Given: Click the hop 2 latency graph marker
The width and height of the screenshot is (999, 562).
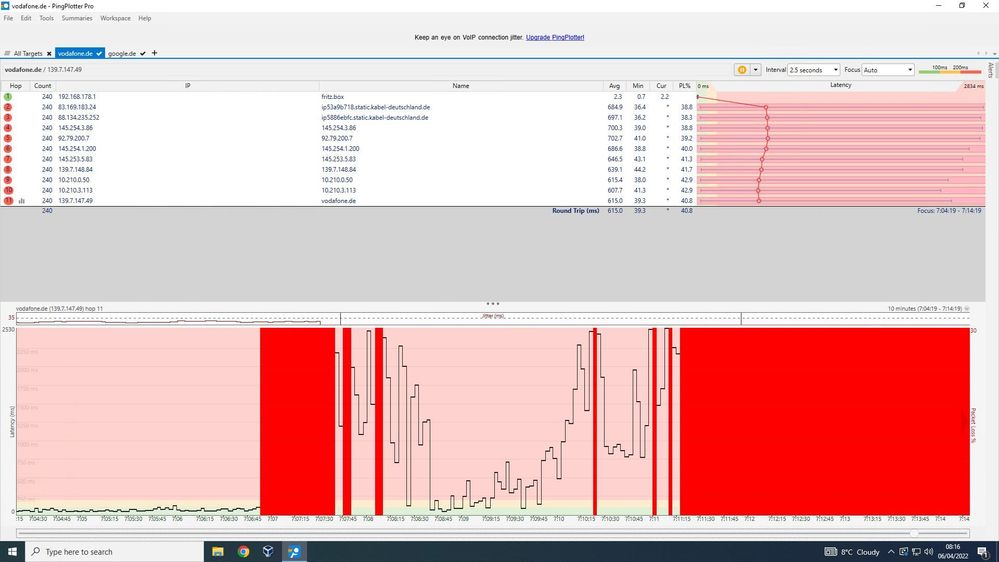Looking at the screenshot, I should tap(766, 107).
